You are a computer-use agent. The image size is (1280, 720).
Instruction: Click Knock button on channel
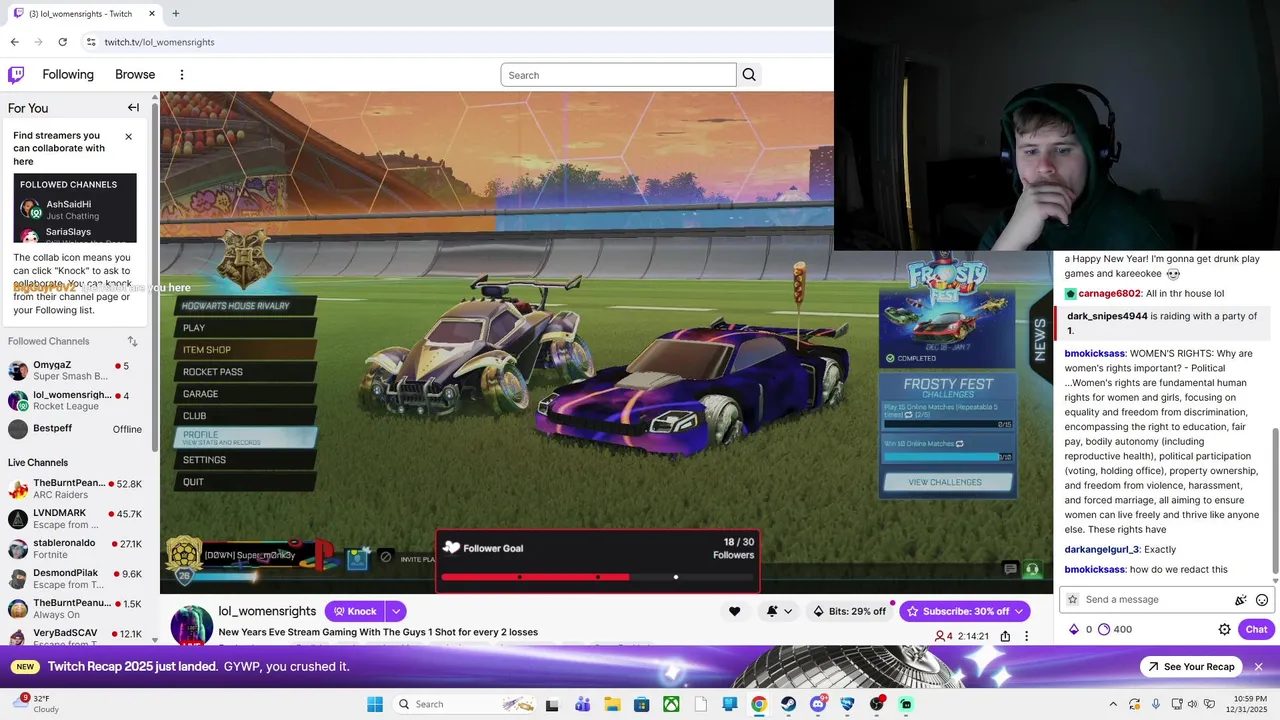(355, 611)
